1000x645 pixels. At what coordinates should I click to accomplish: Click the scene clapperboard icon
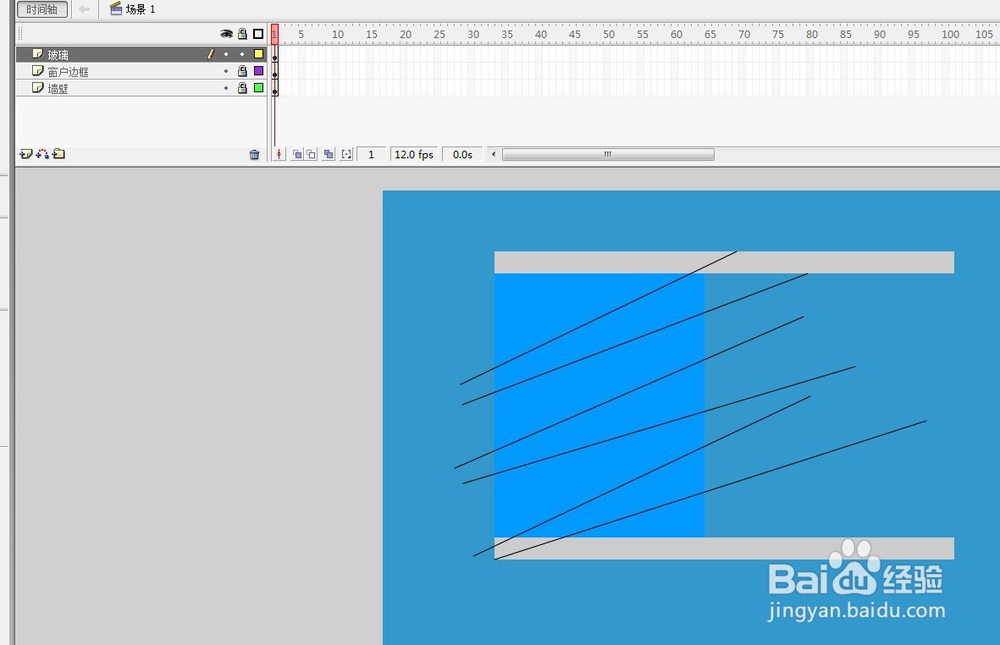(115, 9)
